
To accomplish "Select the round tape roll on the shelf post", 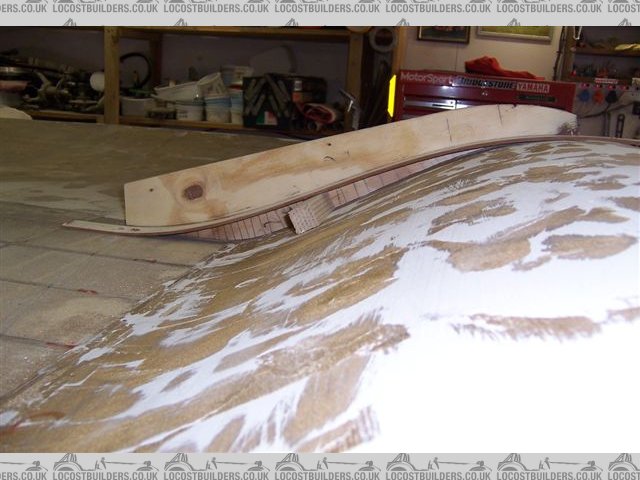I will pos(381,39).
